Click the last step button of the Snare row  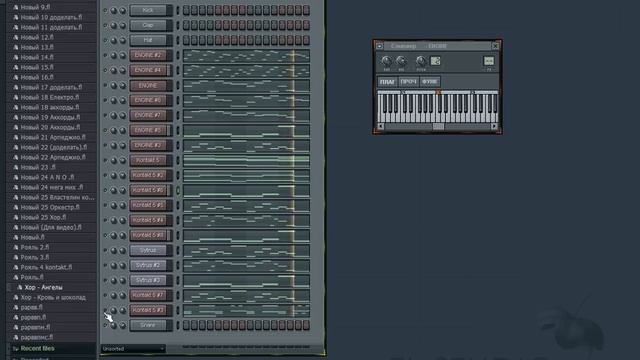tap(306, 325)
